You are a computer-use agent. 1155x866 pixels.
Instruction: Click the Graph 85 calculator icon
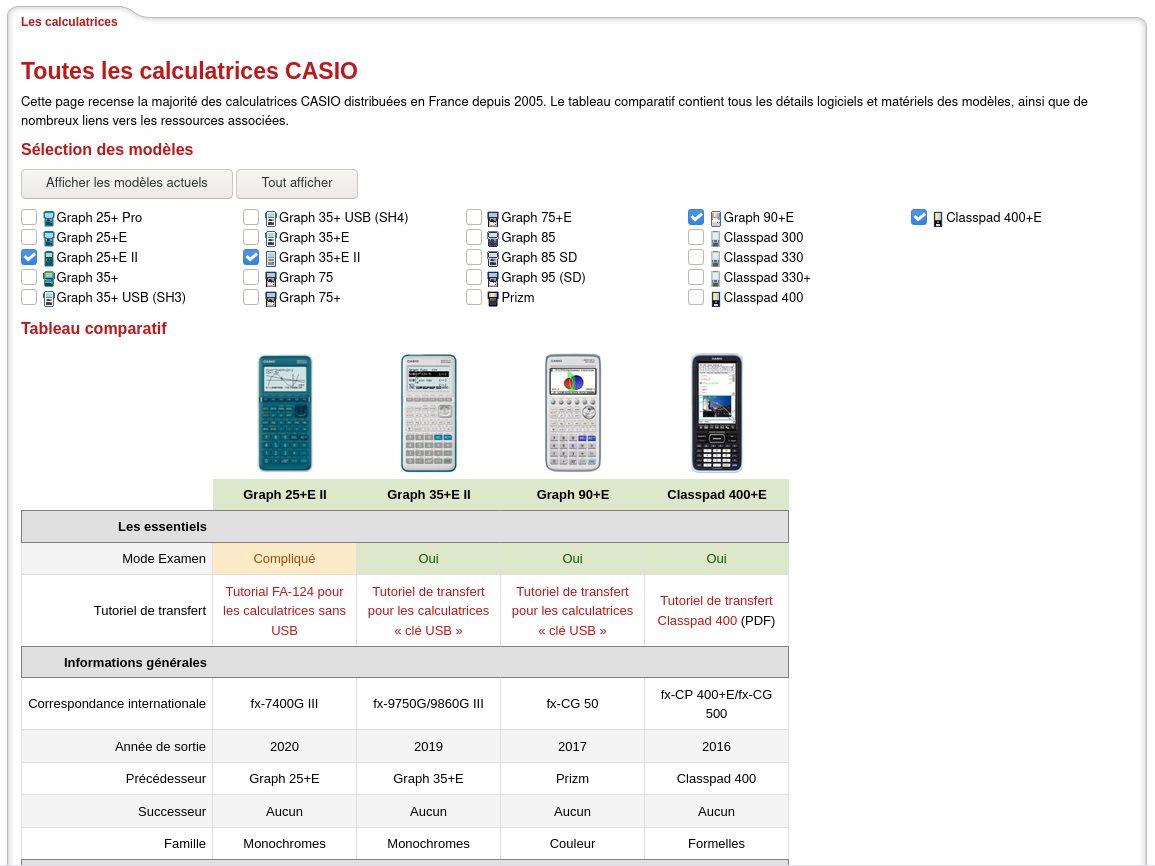[494, 239]
